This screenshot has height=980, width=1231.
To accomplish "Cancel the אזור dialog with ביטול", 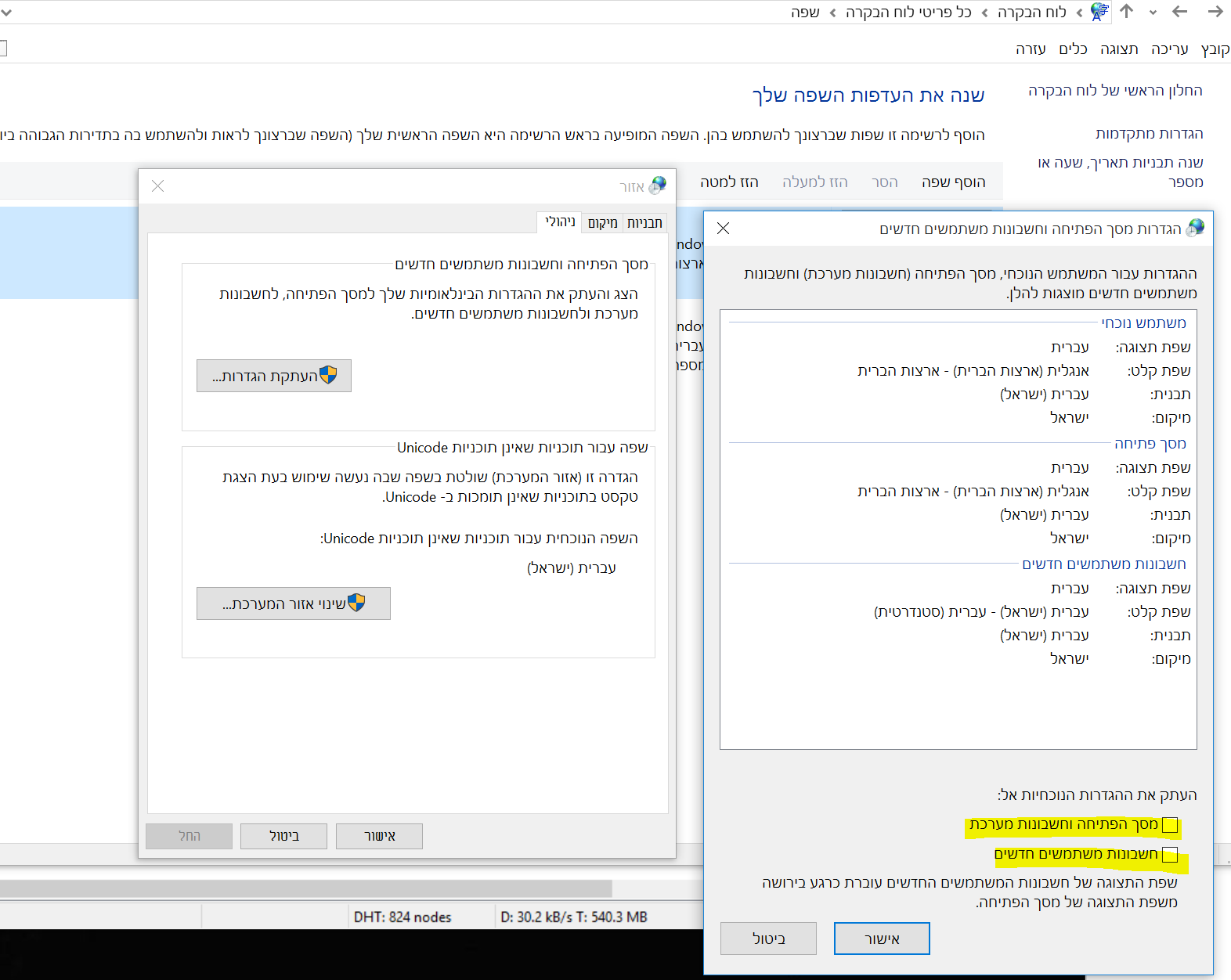I will (x=284, y=836).
